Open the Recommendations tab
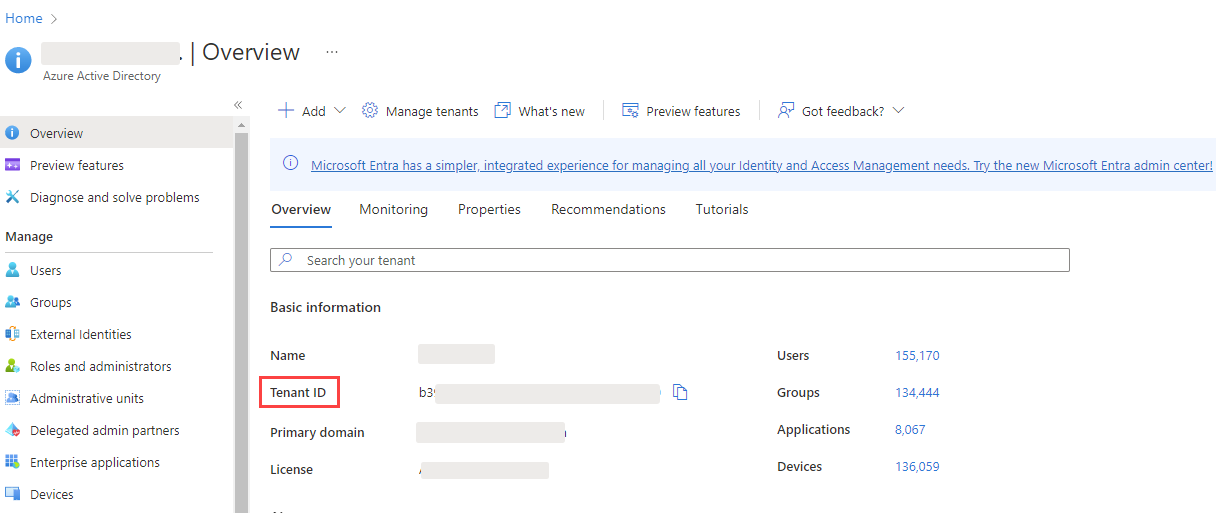The image size is (1216, 513). click(x=608, y=209)
